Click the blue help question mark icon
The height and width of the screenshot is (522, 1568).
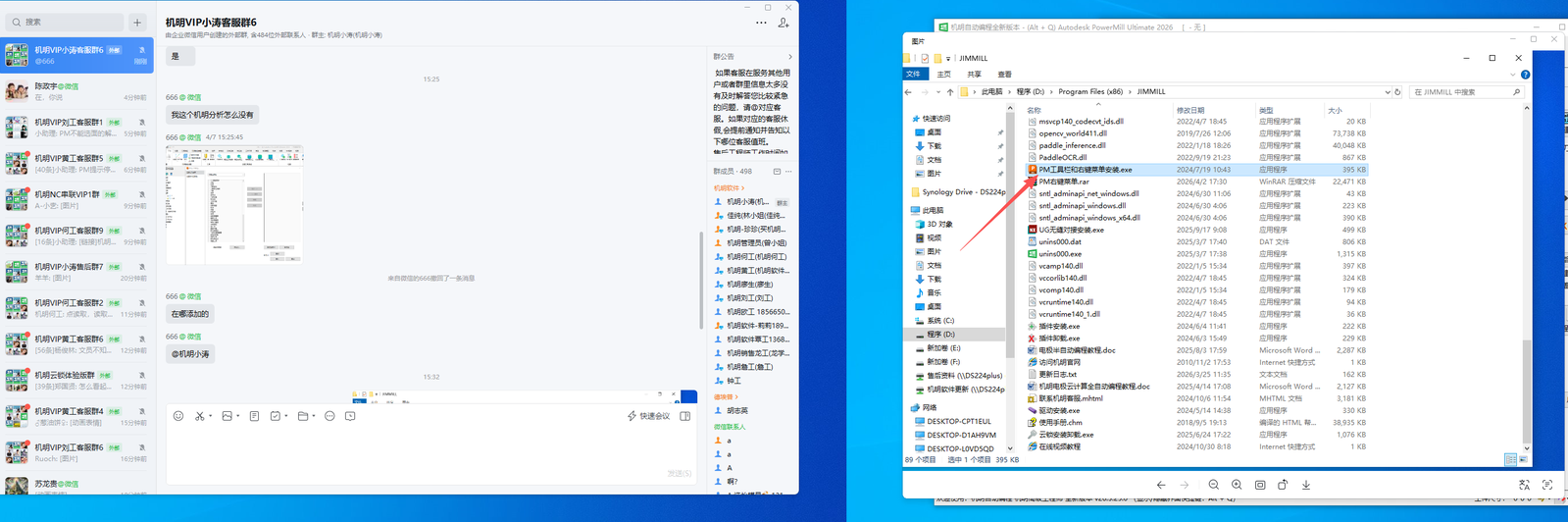[x=1525, y=75]
